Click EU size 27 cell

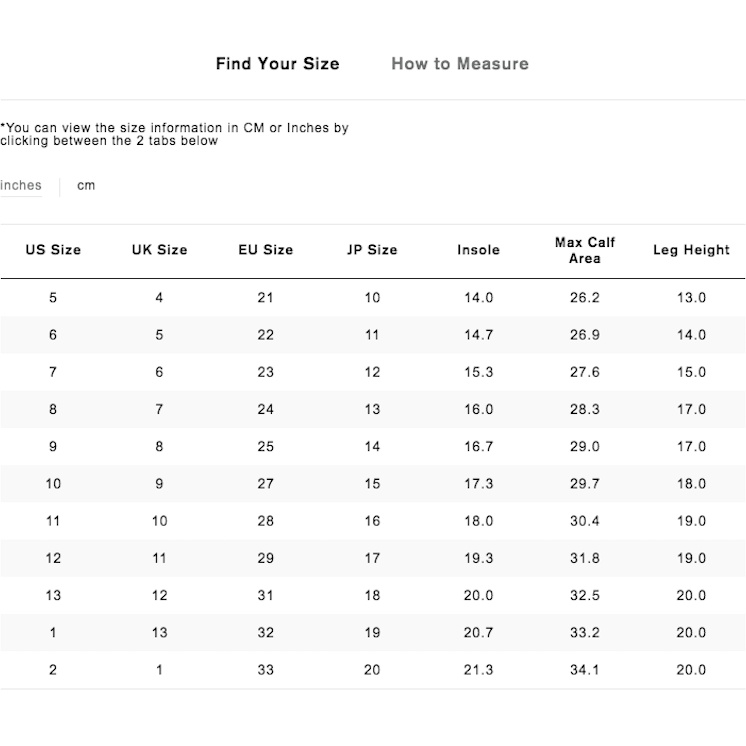(265, 484)
